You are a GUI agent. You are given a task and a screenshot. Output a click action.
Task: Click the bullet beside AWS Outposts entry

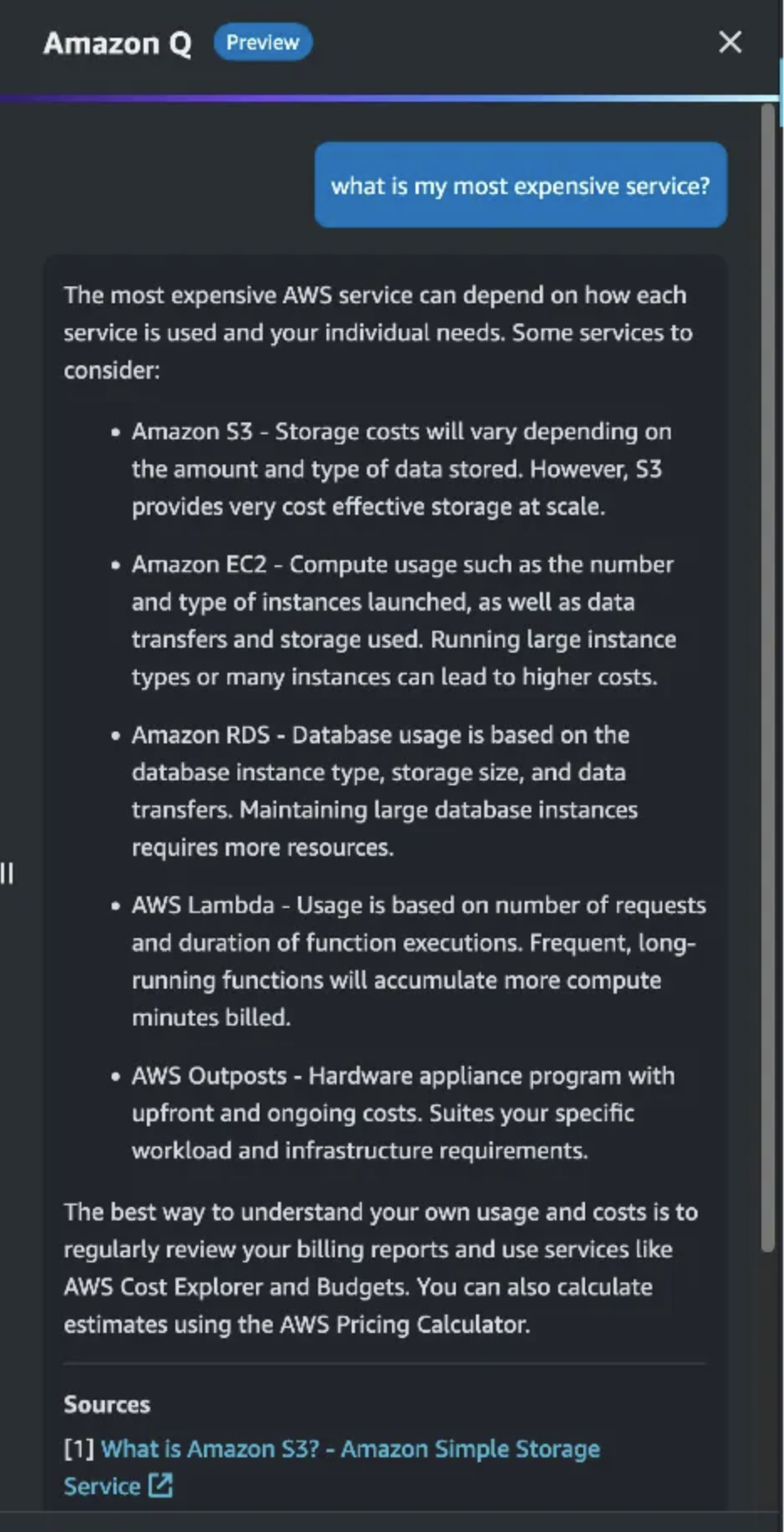pos(116,1076)
